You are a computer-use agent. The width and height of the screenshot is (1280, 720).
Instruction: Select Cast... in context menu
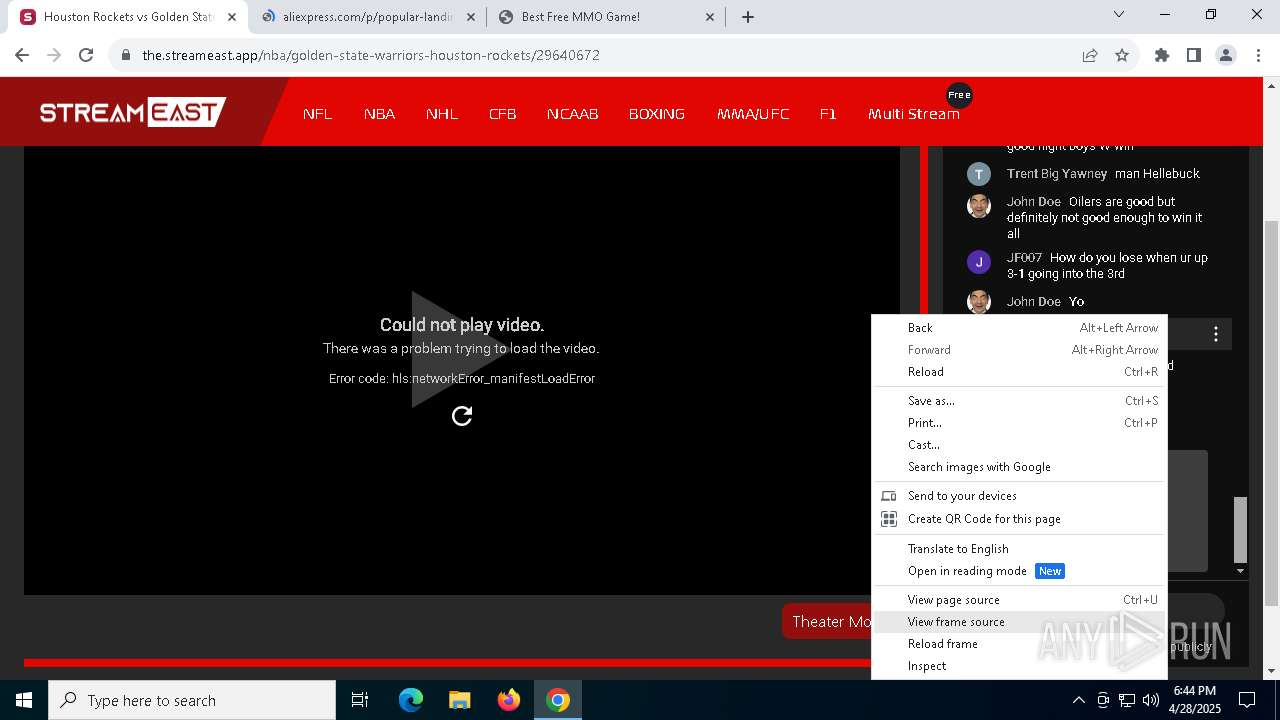pos(1019,445)
